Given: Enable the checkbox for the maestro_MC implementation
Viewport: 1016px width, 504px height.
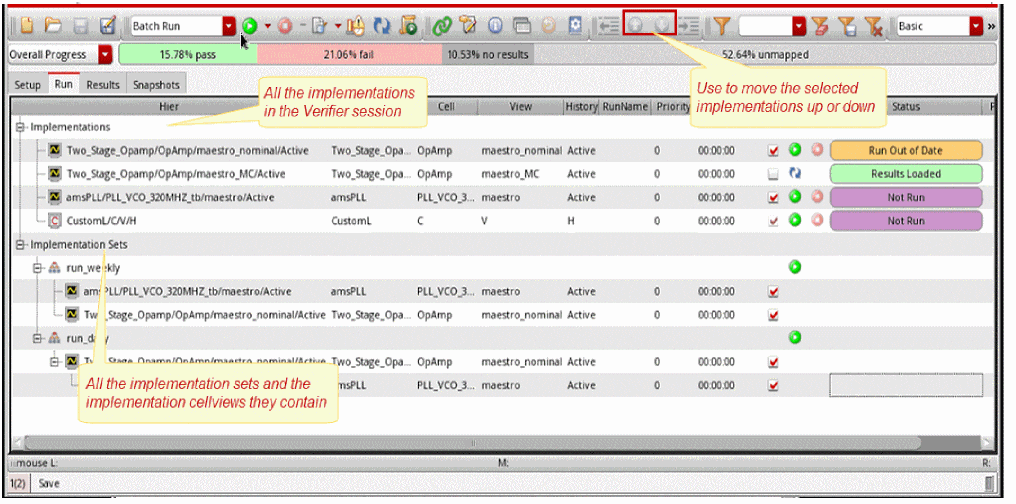Looking at the screenshot, I should coord(773,174).
